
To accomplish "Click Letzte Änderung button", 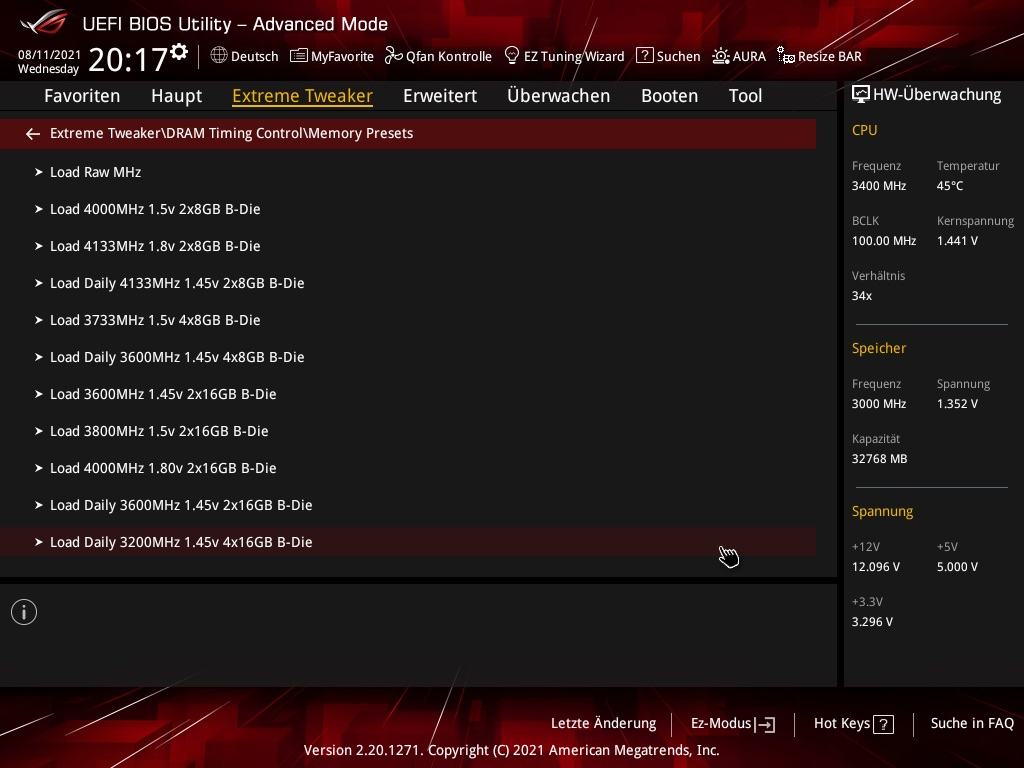I will 603,724.
